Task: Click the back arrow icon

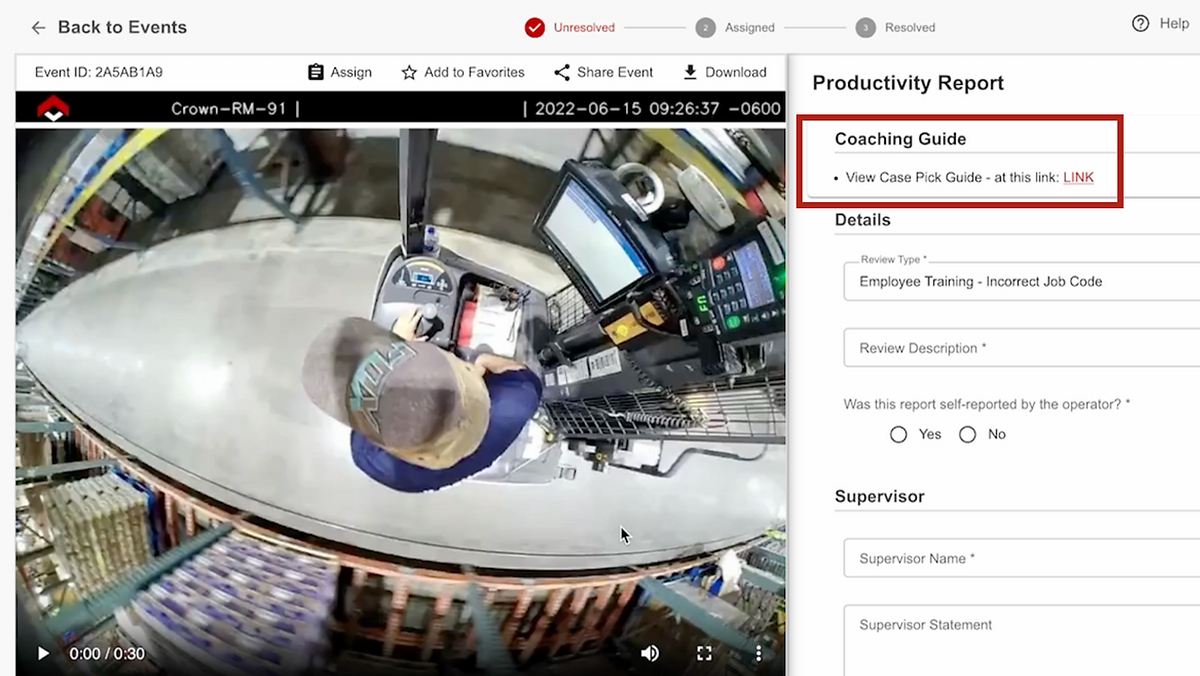Action: click(38, 28)
